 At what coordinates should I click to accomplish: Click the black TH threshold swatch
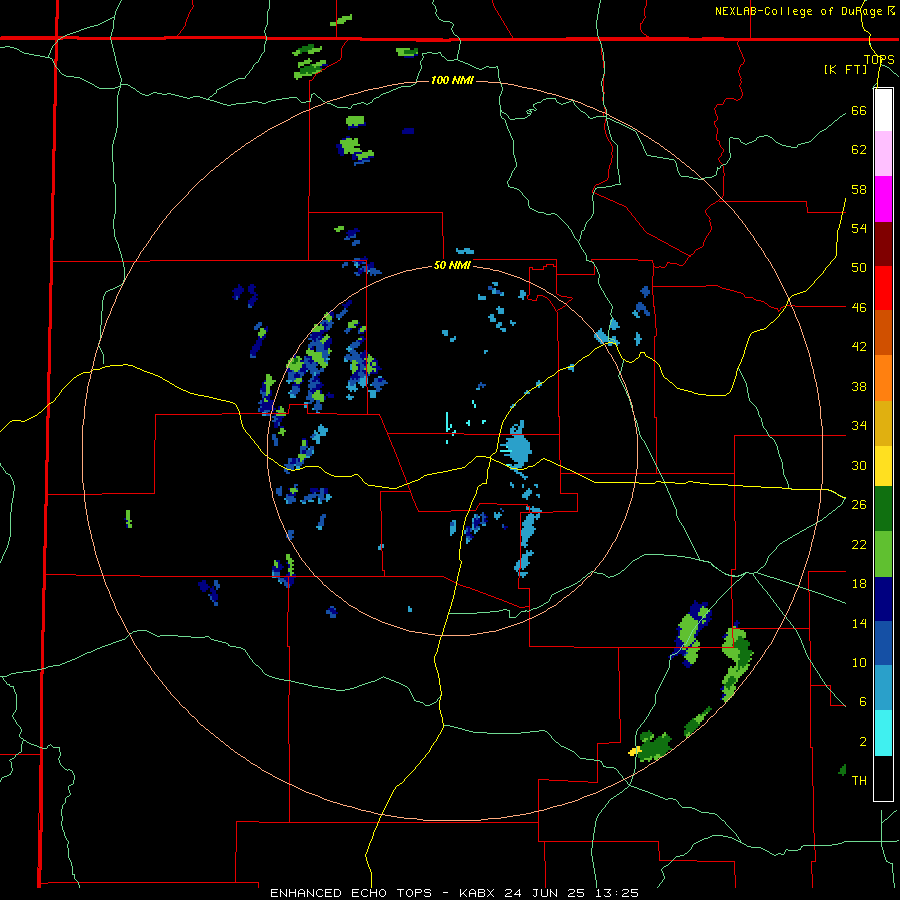coord(883,778)
